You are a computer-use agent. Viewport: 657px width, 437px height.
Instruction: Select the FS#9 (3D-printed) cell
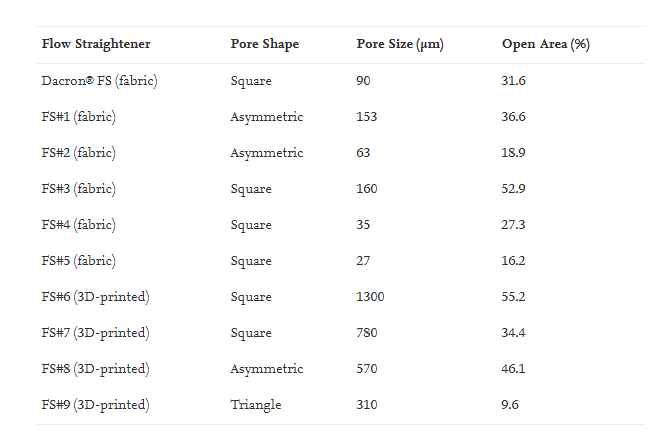pyautogui.click(x=95, y=405)
